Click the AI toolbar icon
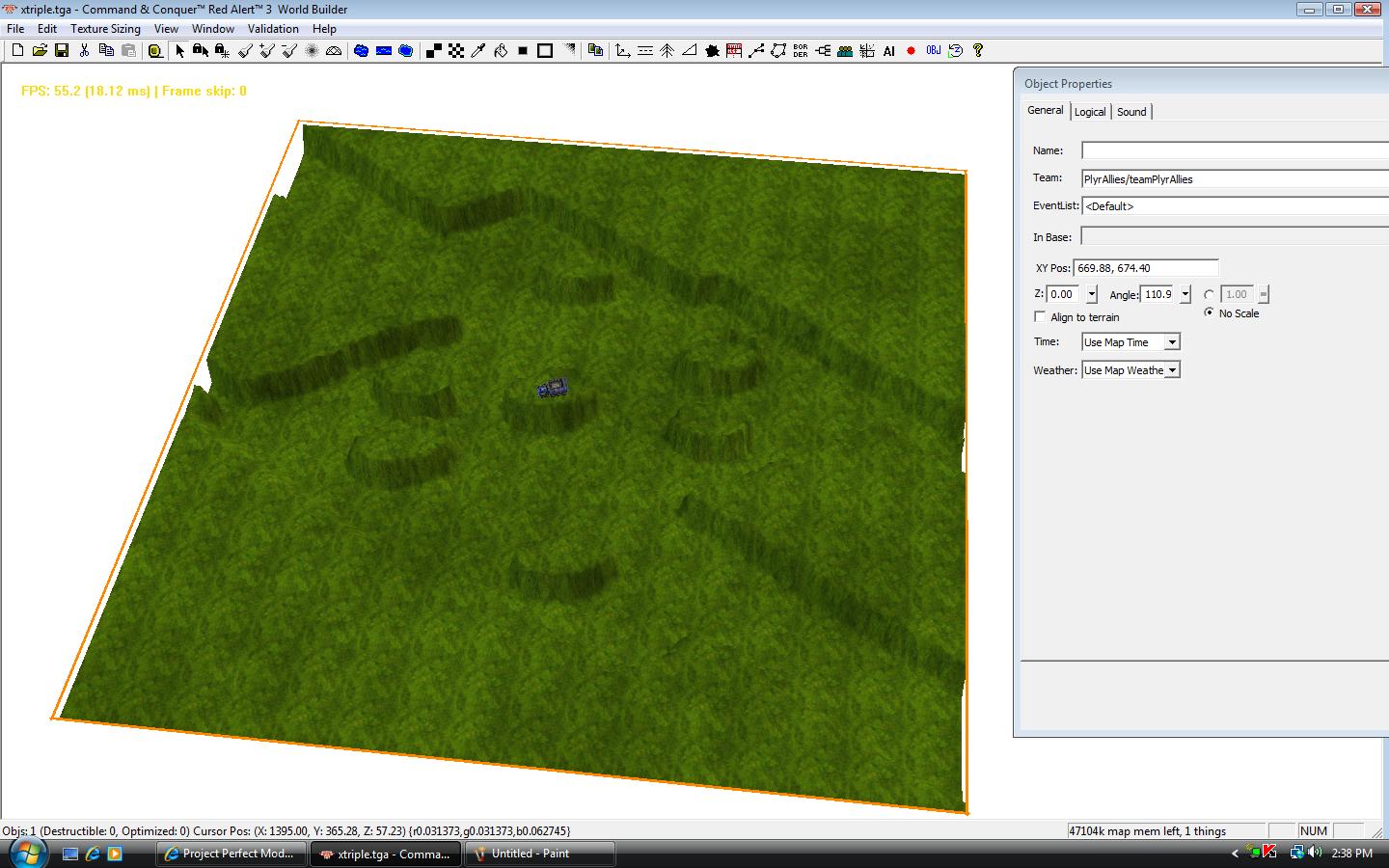The height and width of the screenshot is (868, 1389). (888, 50)
